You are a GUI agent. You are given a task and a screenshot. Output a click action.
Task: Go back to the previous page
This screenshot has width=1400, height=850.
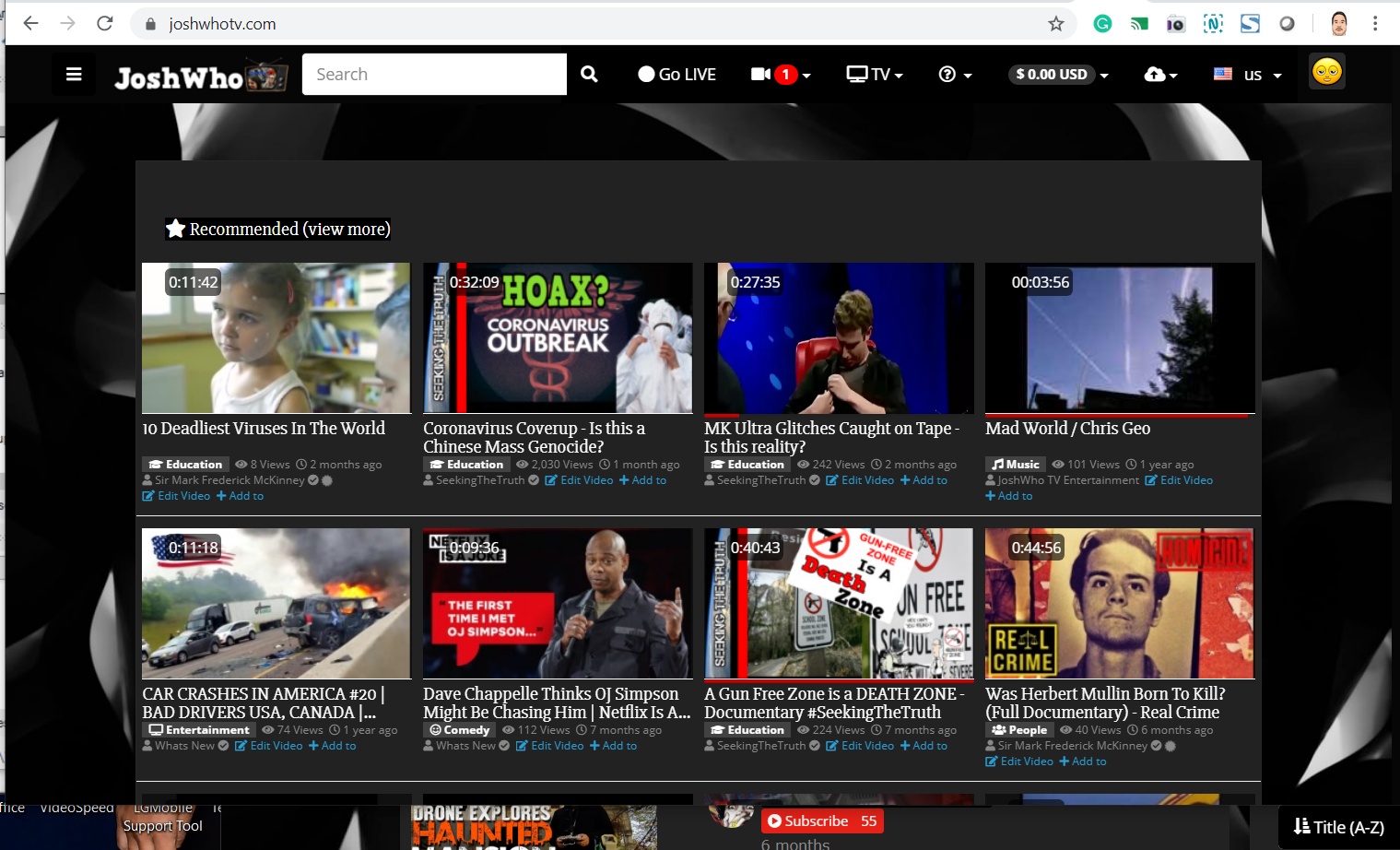click(31, 24)
